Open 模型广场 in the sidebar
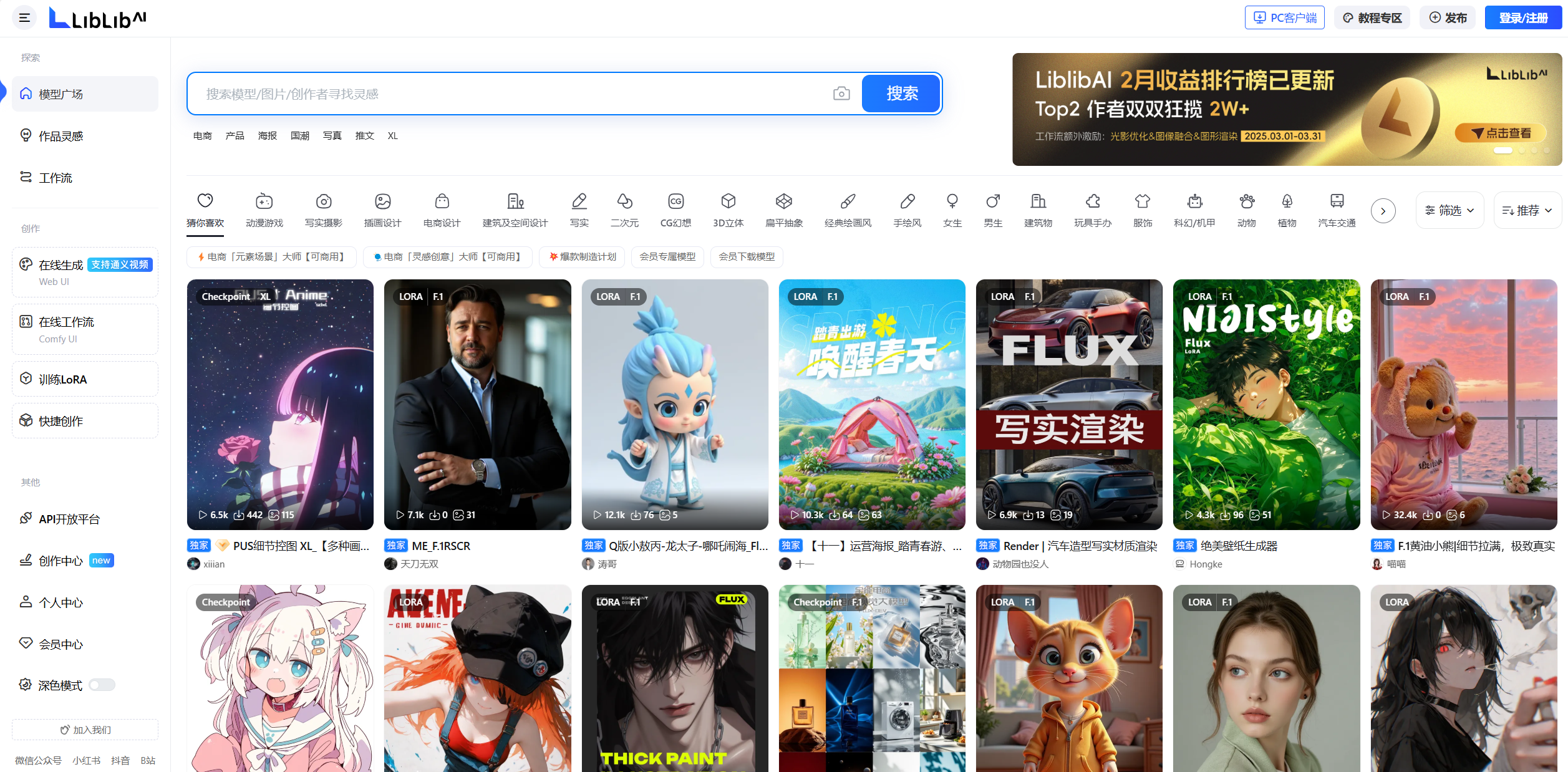1568x772 pixels. pos(85,94)
